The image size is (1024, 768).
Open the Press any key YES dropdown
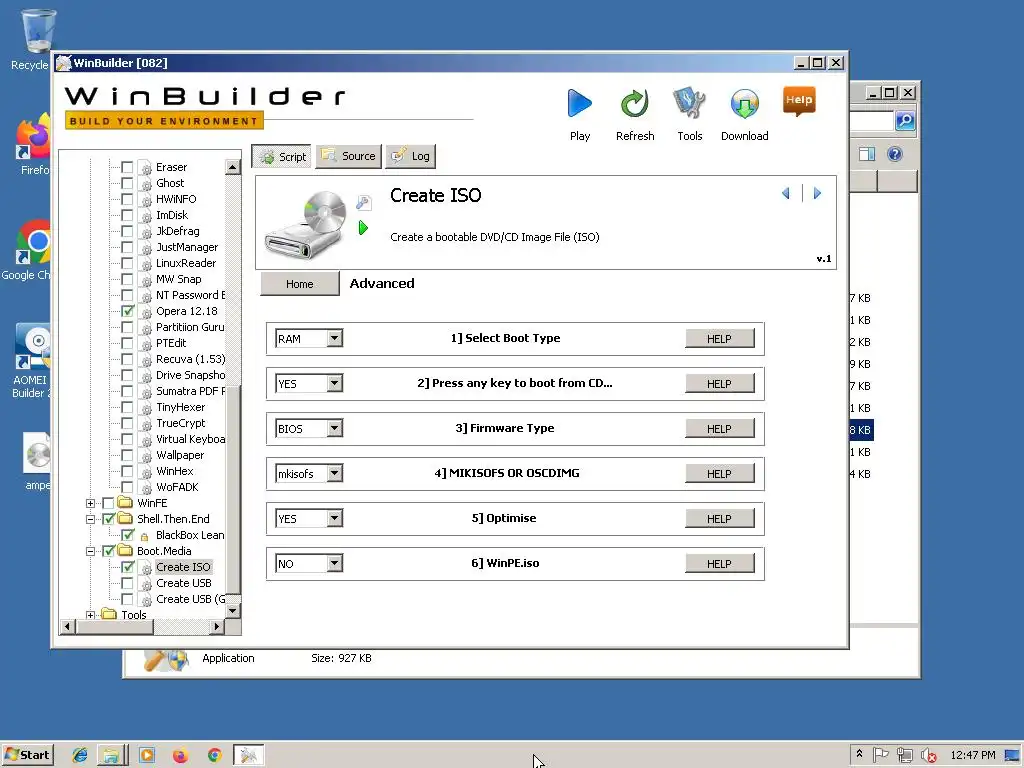(334, 383)
